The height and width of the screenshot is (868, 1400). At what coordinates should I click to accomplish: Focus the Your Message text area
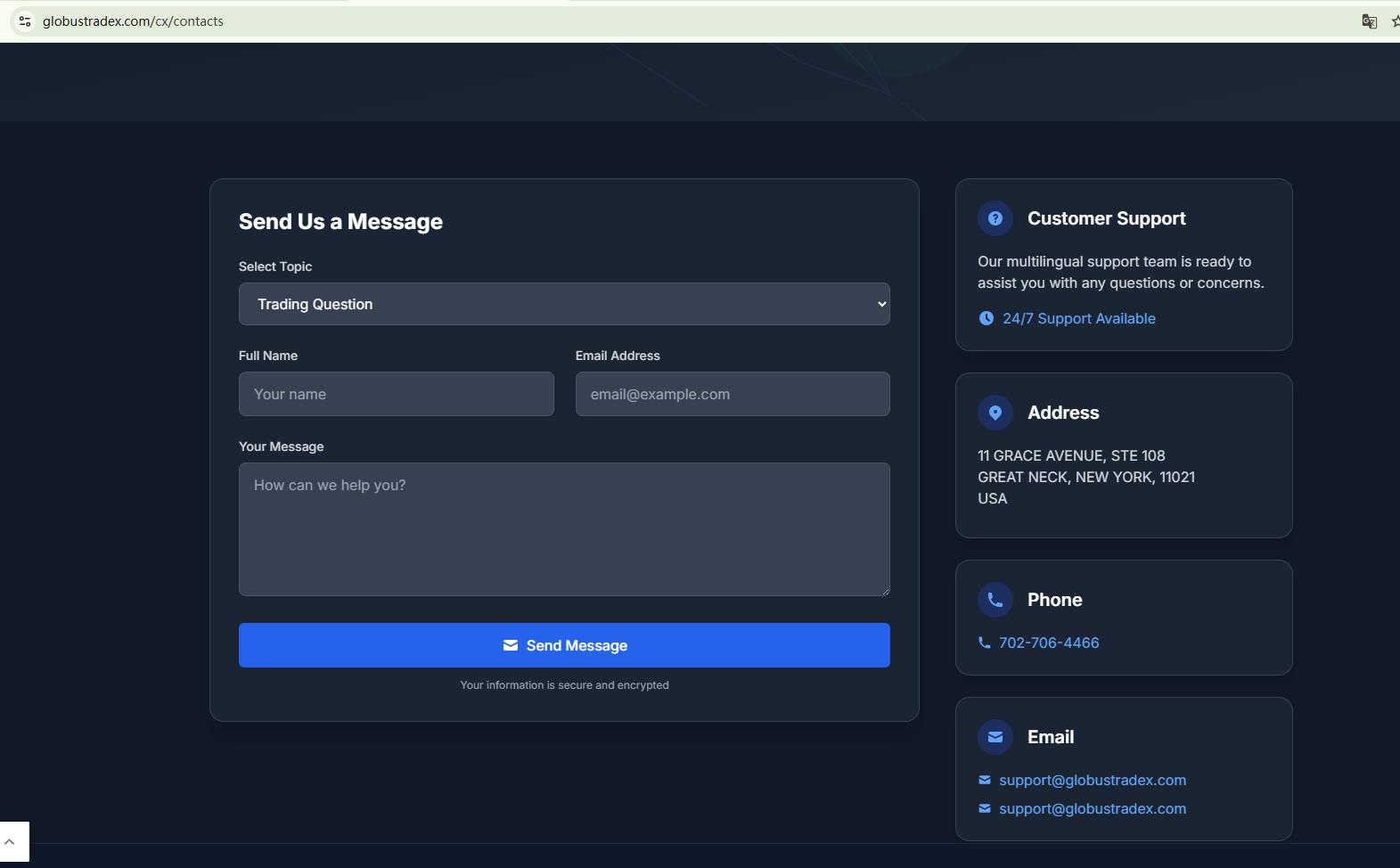(x=563, y=528)
